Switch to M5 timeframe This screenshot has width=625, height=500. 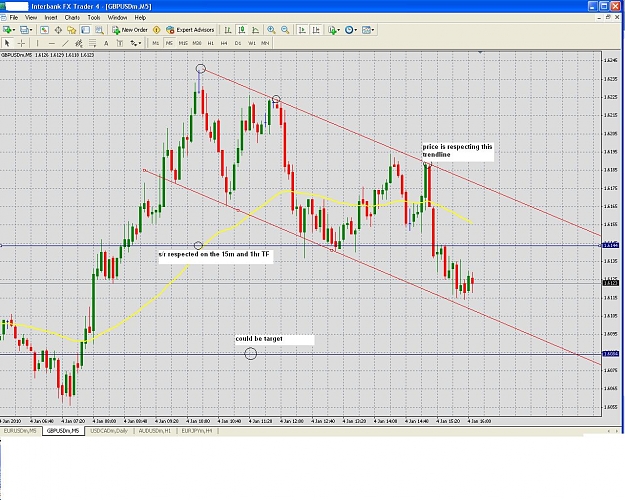(x=169, y=43)
